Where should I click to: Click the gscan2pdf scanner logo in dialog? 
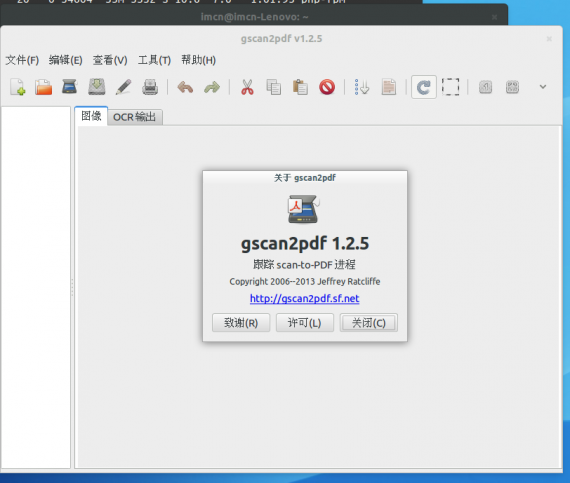303,209
